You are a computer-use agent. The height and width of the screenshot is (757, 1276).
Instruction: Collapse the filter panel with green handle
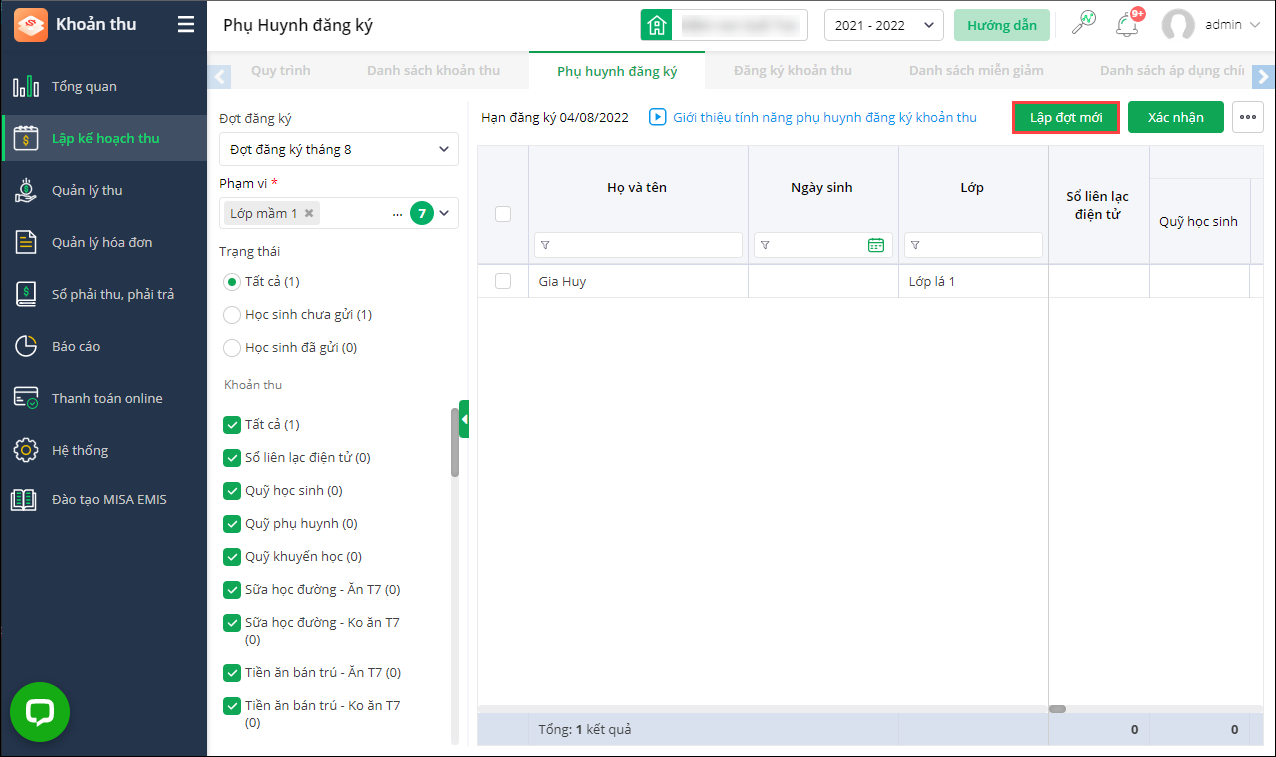pos(464,419)
